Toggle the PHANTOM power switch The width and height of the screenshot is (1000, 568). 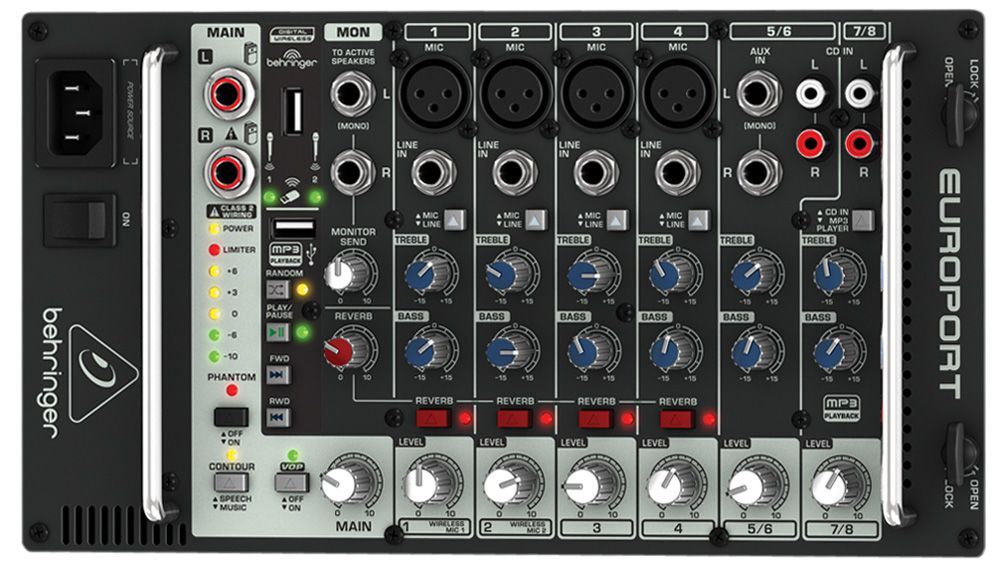[x=231, y=417]
